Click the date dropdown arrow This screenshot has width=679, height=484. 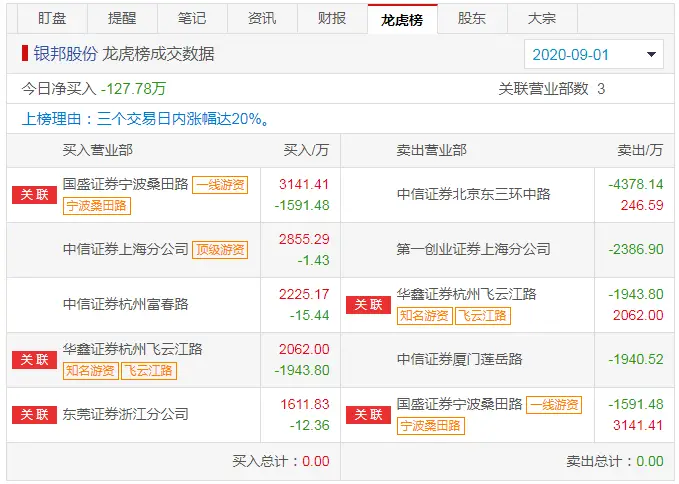(651, 55)
